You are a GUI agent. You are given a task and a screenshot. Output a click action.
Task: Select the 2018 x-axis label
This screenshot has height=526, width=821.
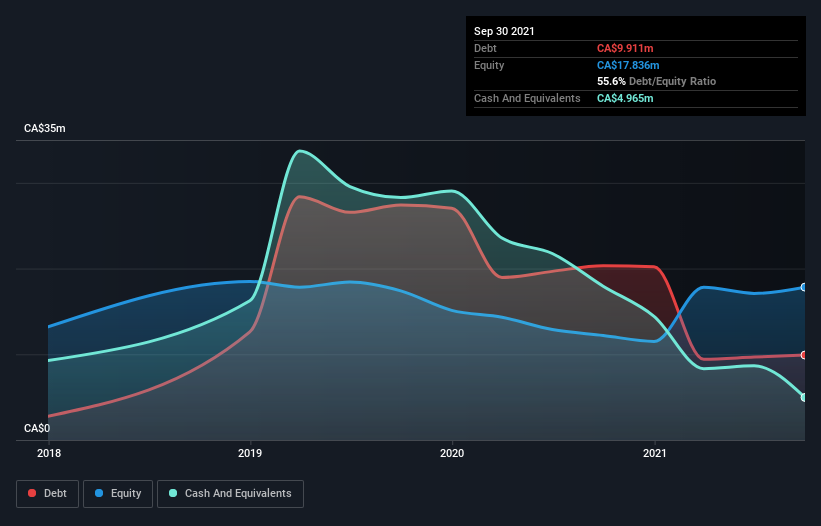(x=49, y=453)
